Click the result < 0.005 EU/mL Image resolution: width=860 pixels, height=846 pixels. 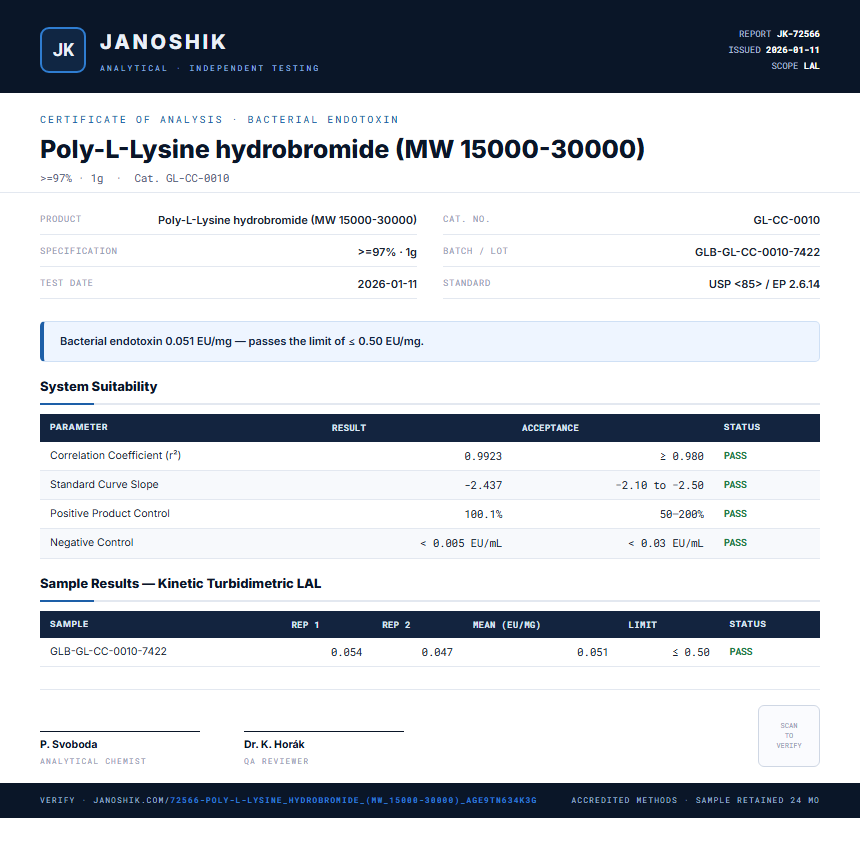point(461,543)
